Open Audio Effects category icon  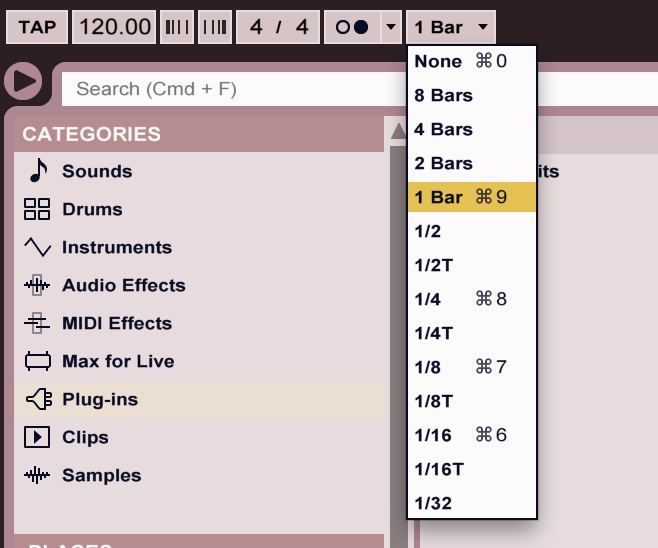tap(37, 285)
